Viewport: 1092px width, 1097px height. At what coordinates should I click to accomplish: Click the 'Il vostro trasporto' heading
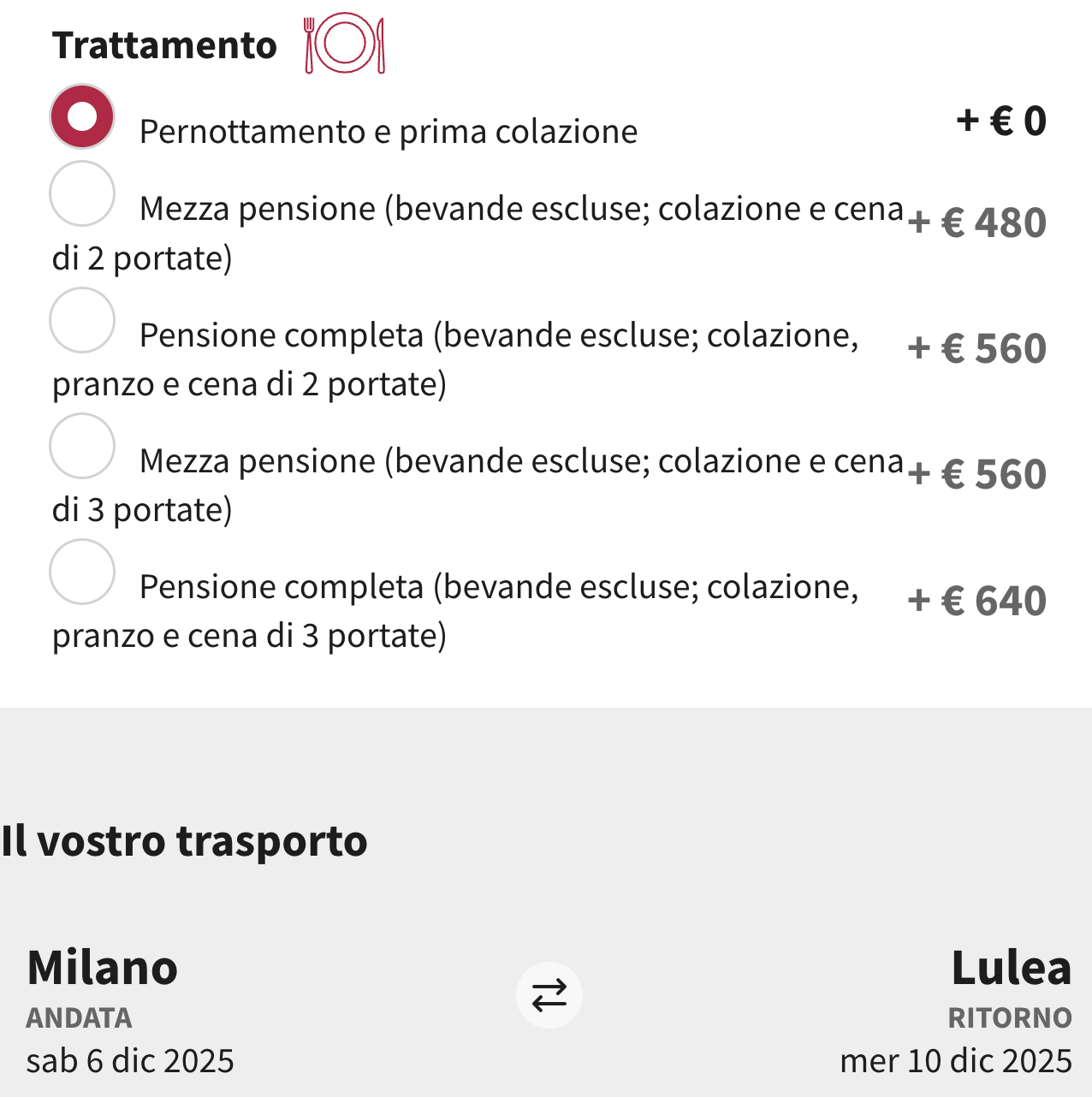(184, 840)
